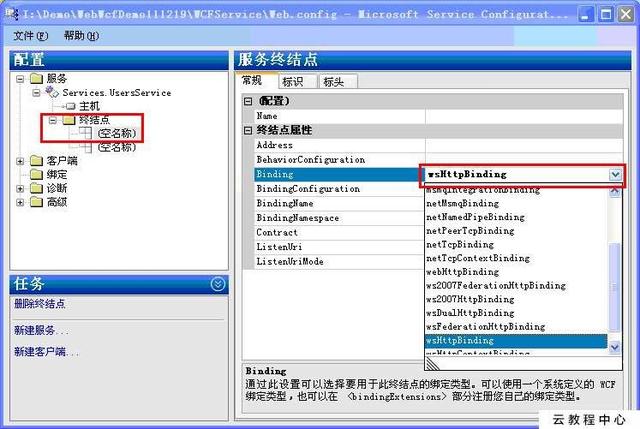The image size is (640, 429).
Task: Click the 新建服务... task link
Action: point(41,330)
